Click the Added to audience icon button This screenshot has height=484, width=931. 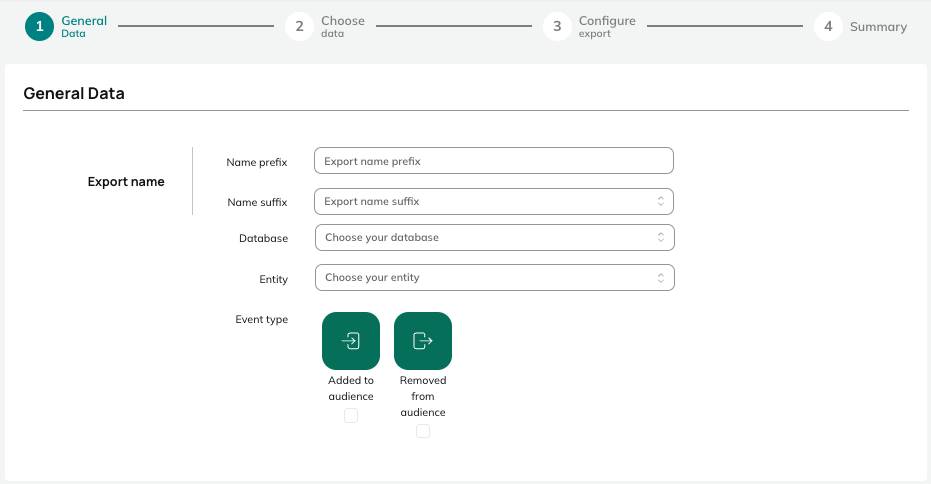coord(351,341)
